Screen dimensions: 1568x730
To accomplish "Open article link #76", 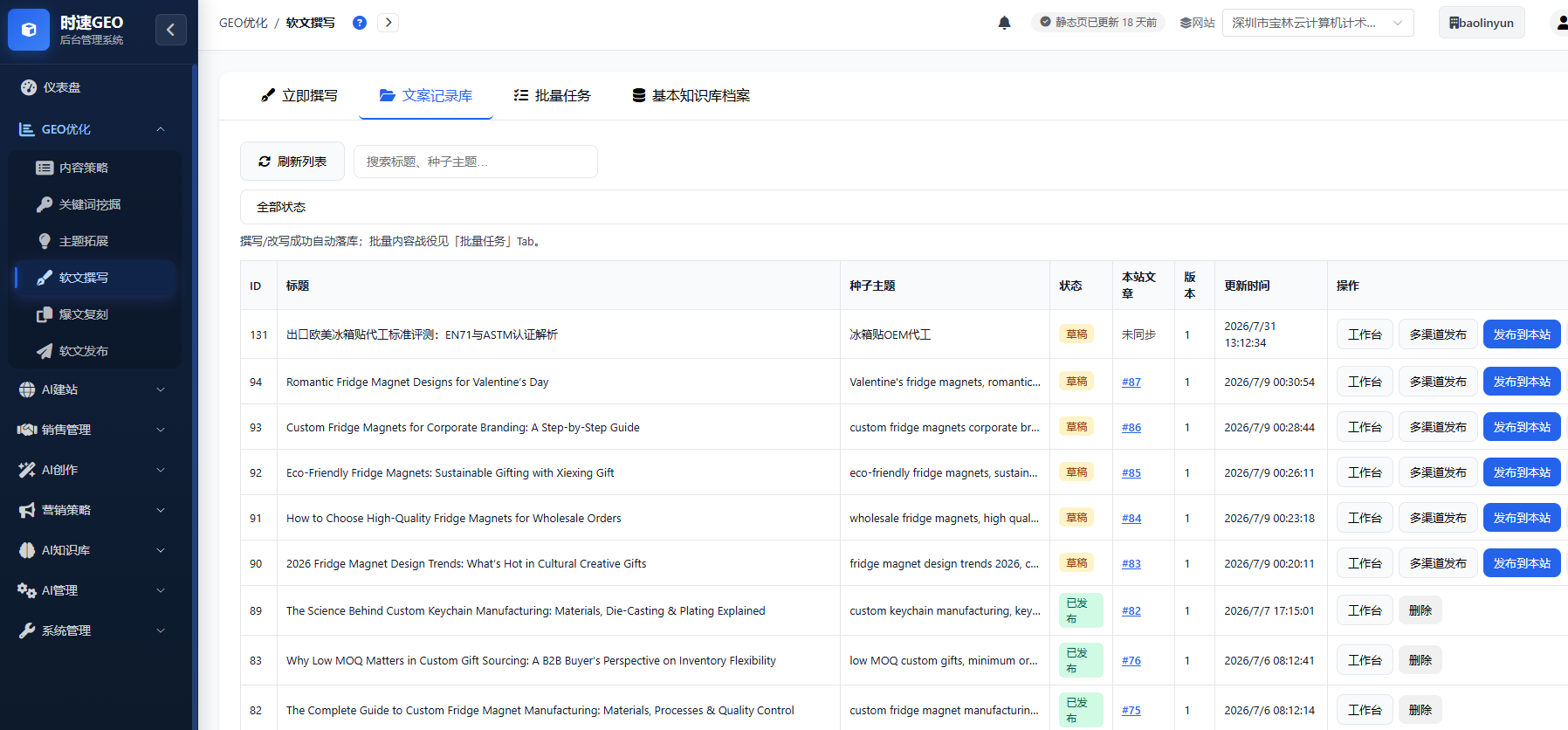I will pos(1131,660).
